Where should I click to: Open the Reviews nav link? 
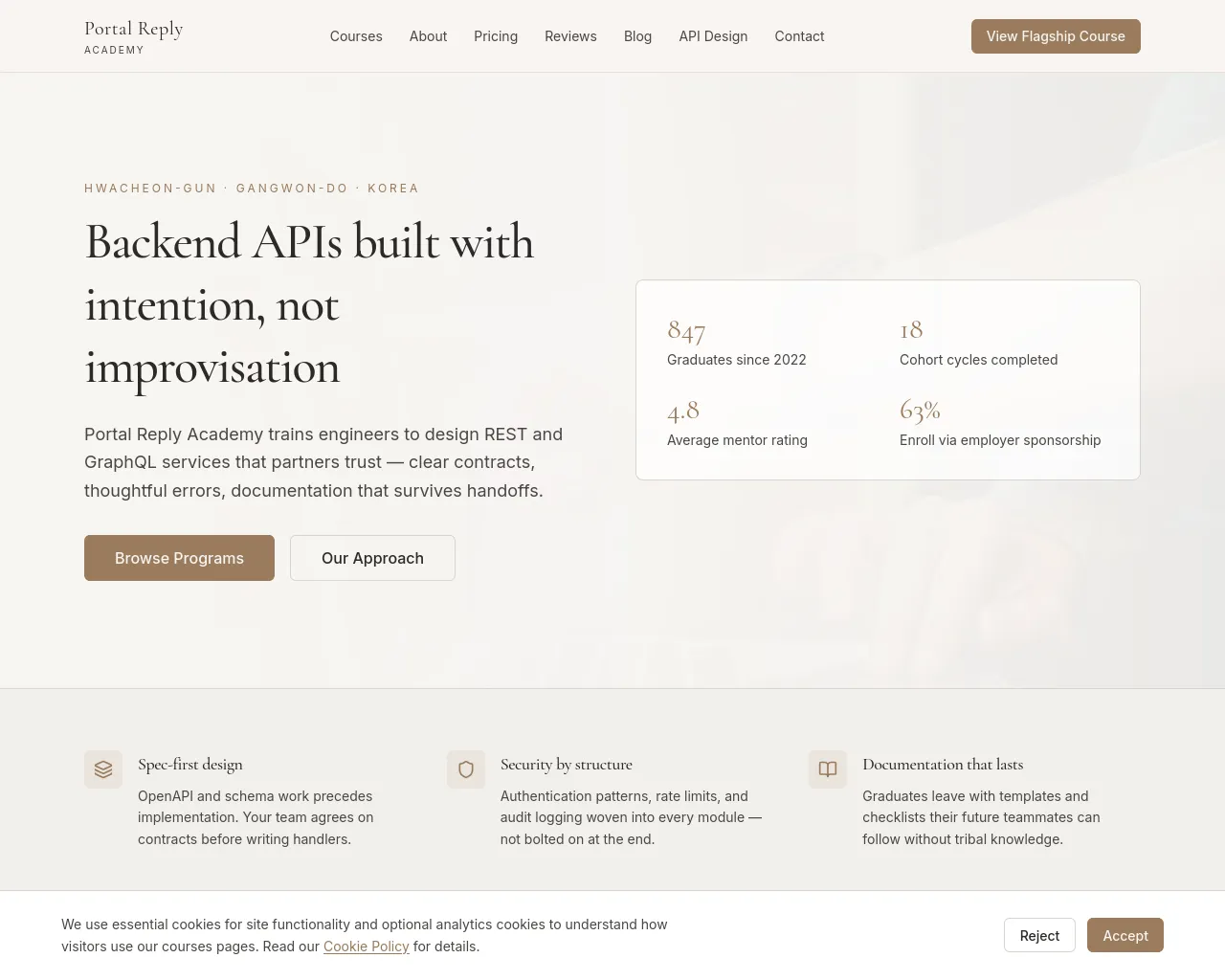coord(570,36)
